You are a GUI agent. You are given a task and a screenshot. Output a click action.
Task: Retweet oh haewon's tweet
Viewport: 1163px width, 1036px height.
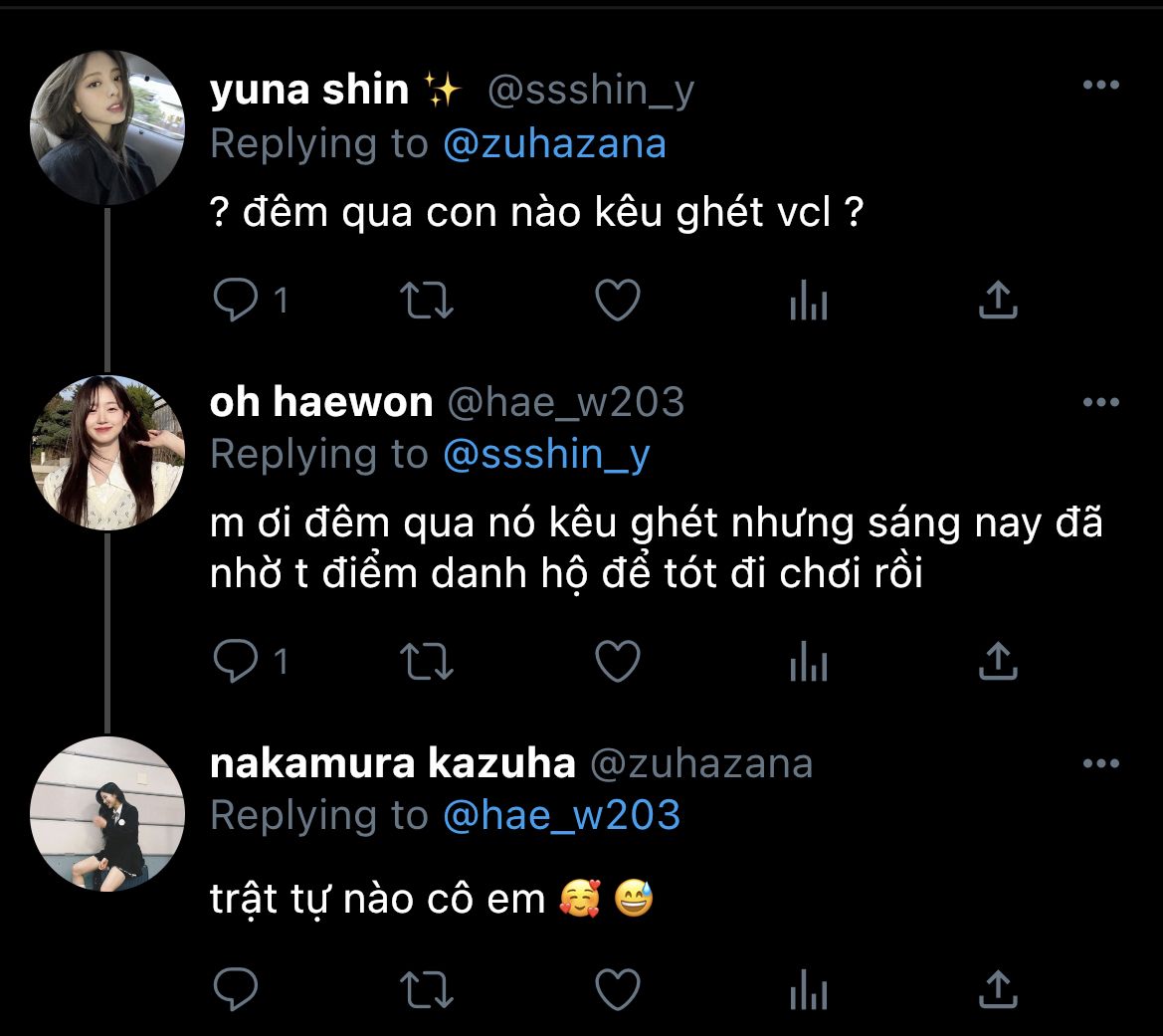pos(426,662)
